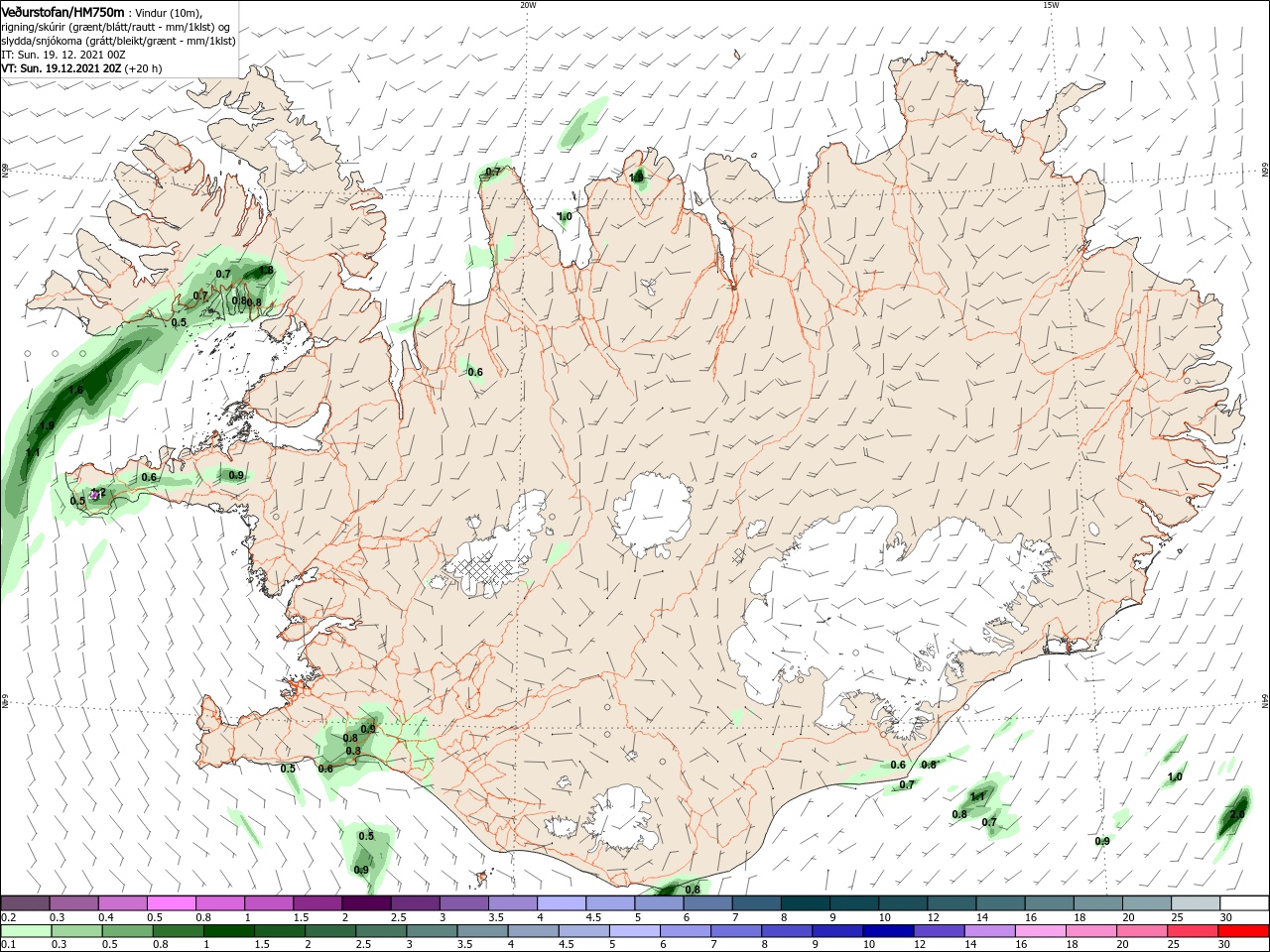Click the 'VT: Sun. 19.12.2021 20Z' valid time
Screen dimensions: 1270x952
[63, 68]
